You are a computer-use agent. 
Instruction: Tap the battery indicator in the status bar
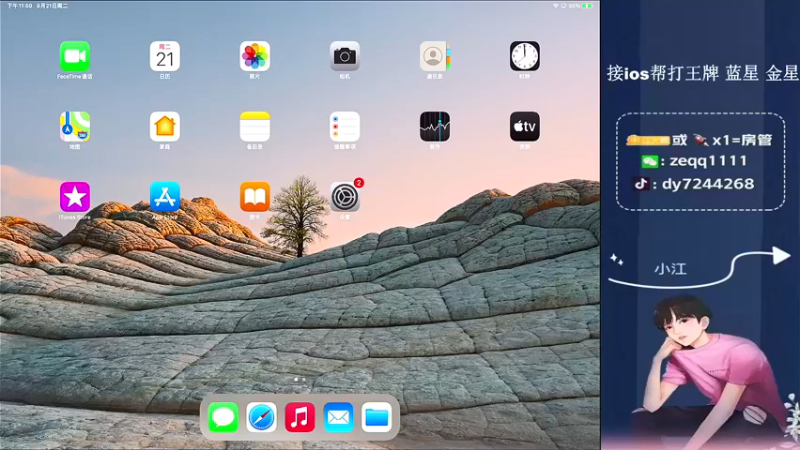[587, 6]
